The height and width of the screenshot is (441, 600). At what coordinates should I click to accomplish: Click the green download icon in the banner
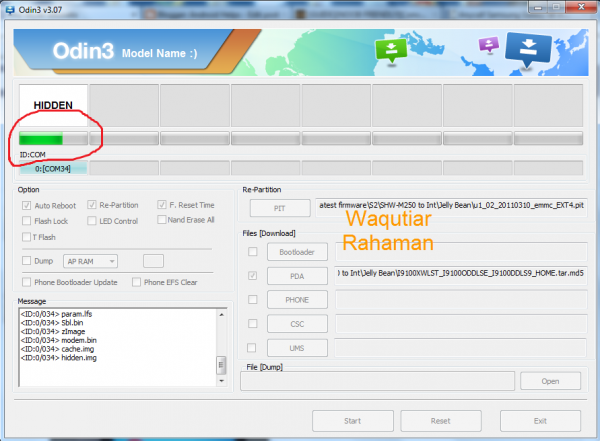click(391, 51)
